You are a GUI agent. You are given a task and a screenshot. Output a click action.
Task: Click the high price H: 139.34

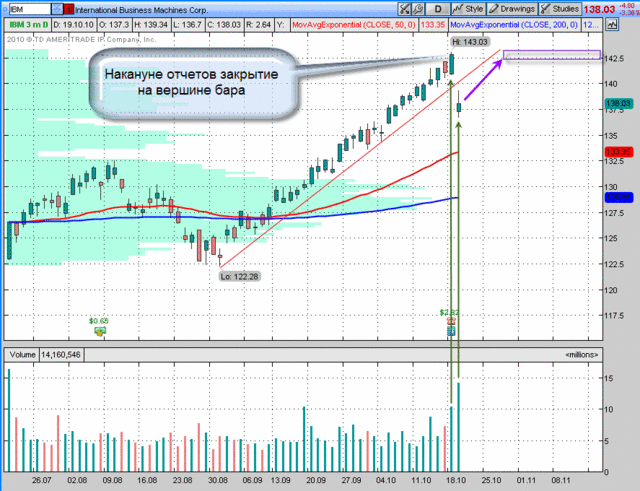click(x=151, y=25)
